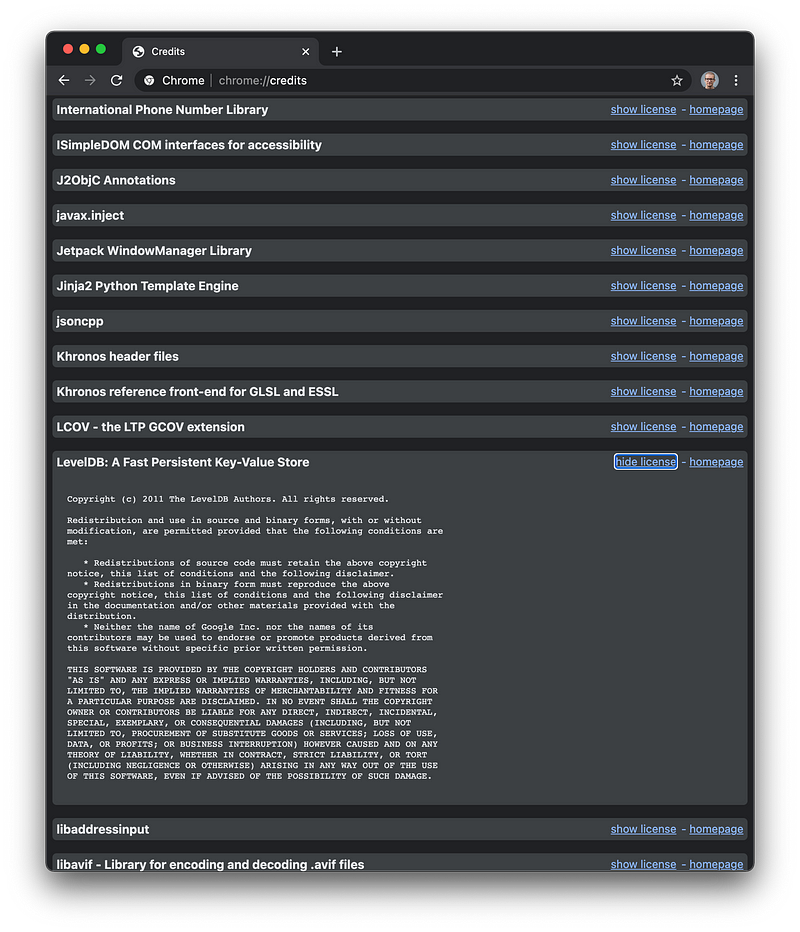The height and width of the screenshot is (932, 800).
Task: Open homepage for LCOV GCOV extension
Action: (x=716, y=427)
